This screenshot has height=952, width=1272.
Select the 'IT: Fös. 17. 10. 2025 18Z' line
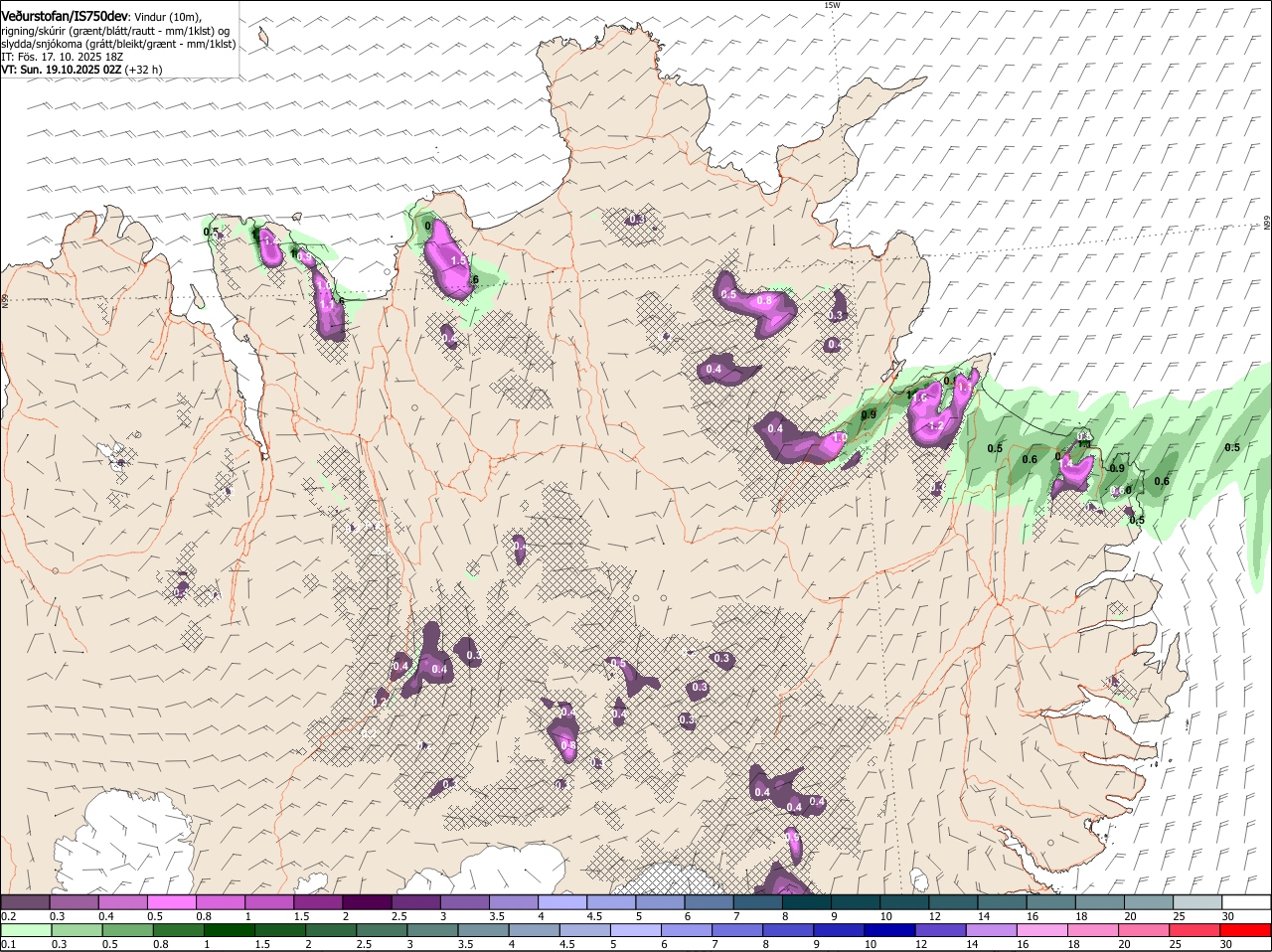tap(62, 57)
